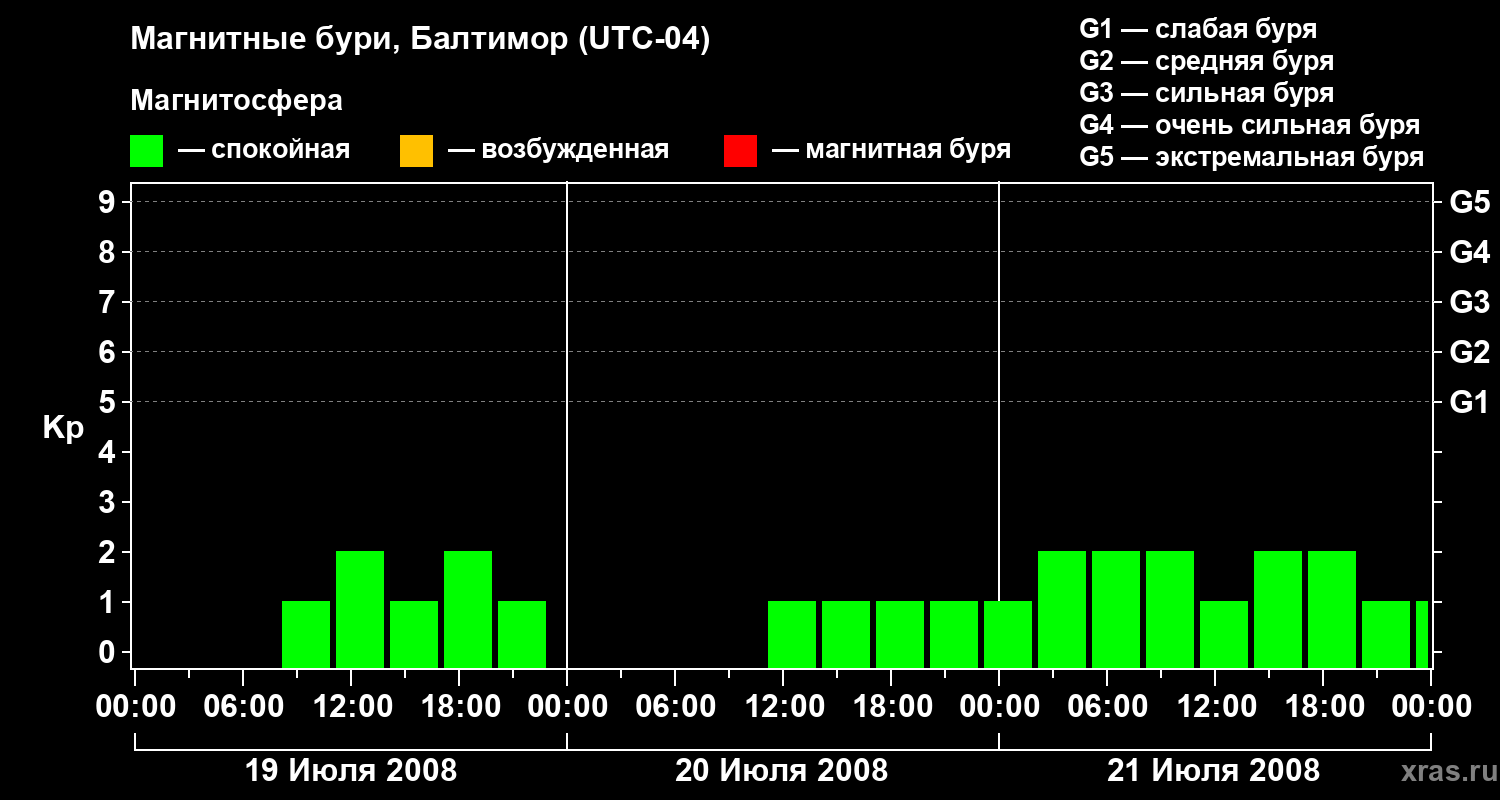Screen dimensions: 1500x800
Task: Select the 'G3 — сильная буря' legend line
Action: coord(1206,93)
